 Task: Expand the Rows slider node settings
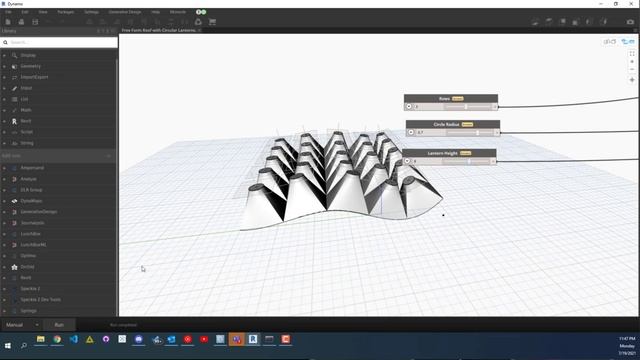[409, 107]
